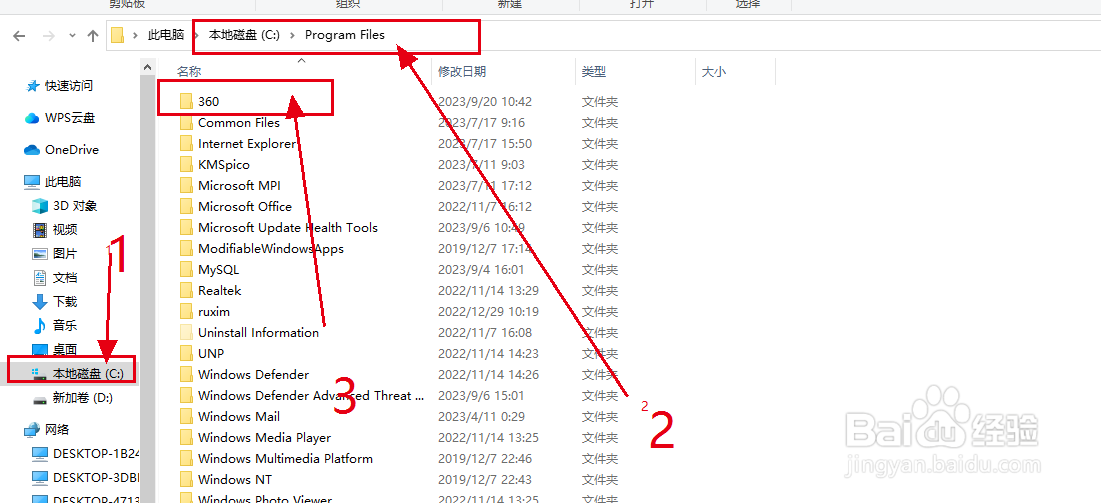Image resolution: width=1101 pixels, height=503 pixels.
Task: Click 此电脑 in the address bar
Action: pyautogui.click(x=166, y=35)
